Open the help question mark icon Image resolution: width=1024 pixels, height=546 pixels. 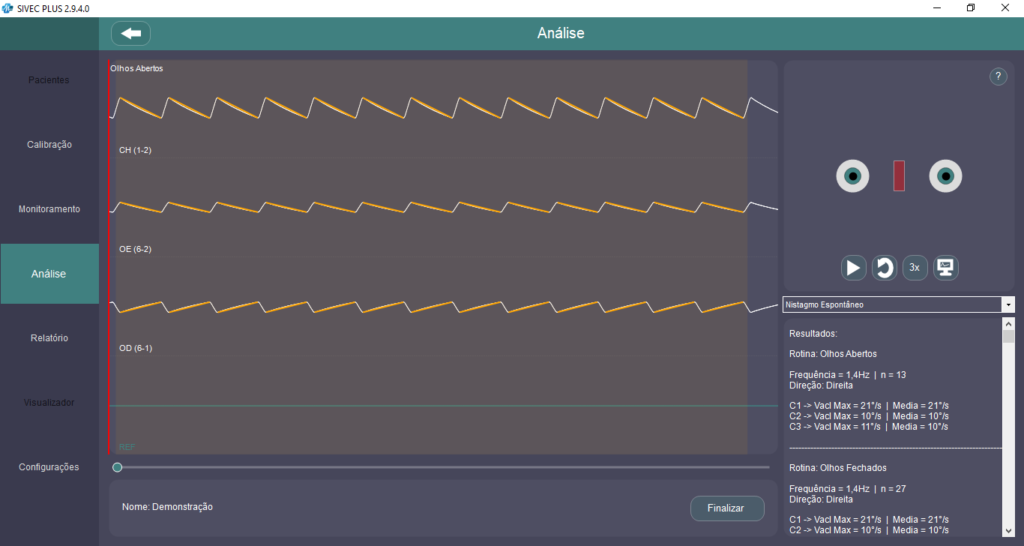(998, 77)
